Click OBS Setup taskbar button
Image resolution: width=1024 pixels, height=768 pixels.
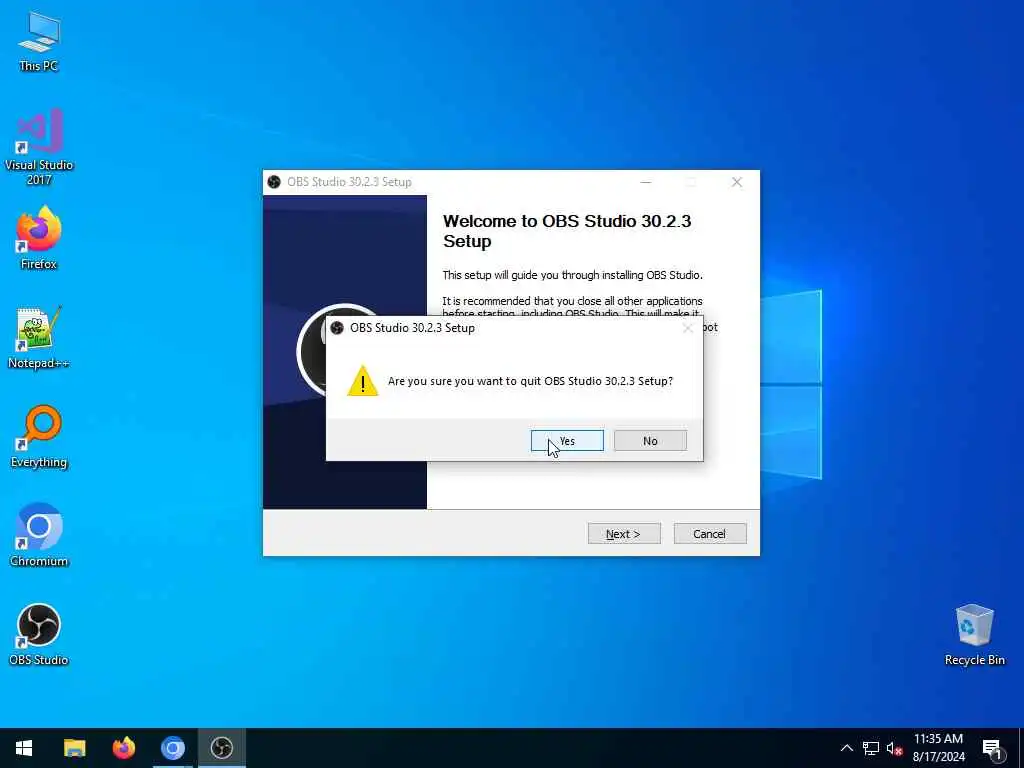[221, 748]
